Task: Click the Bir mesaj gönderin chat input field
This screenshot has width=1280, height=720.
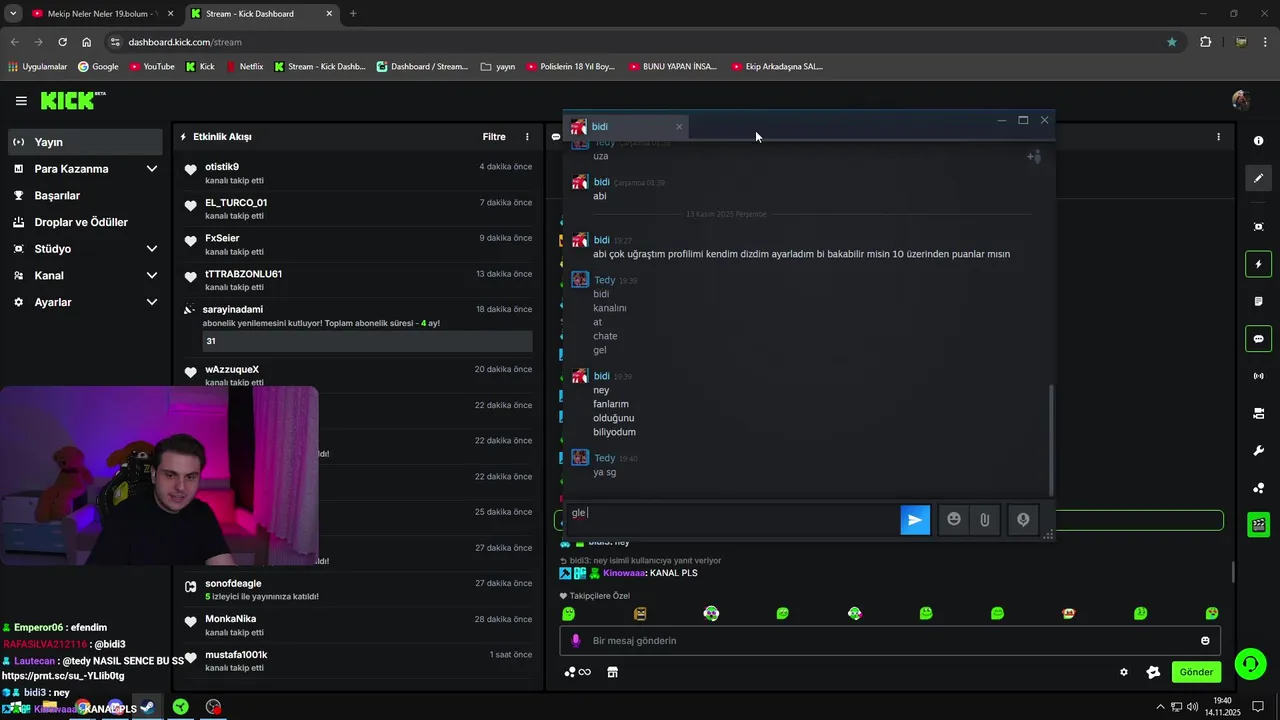Action: (889, 641)
